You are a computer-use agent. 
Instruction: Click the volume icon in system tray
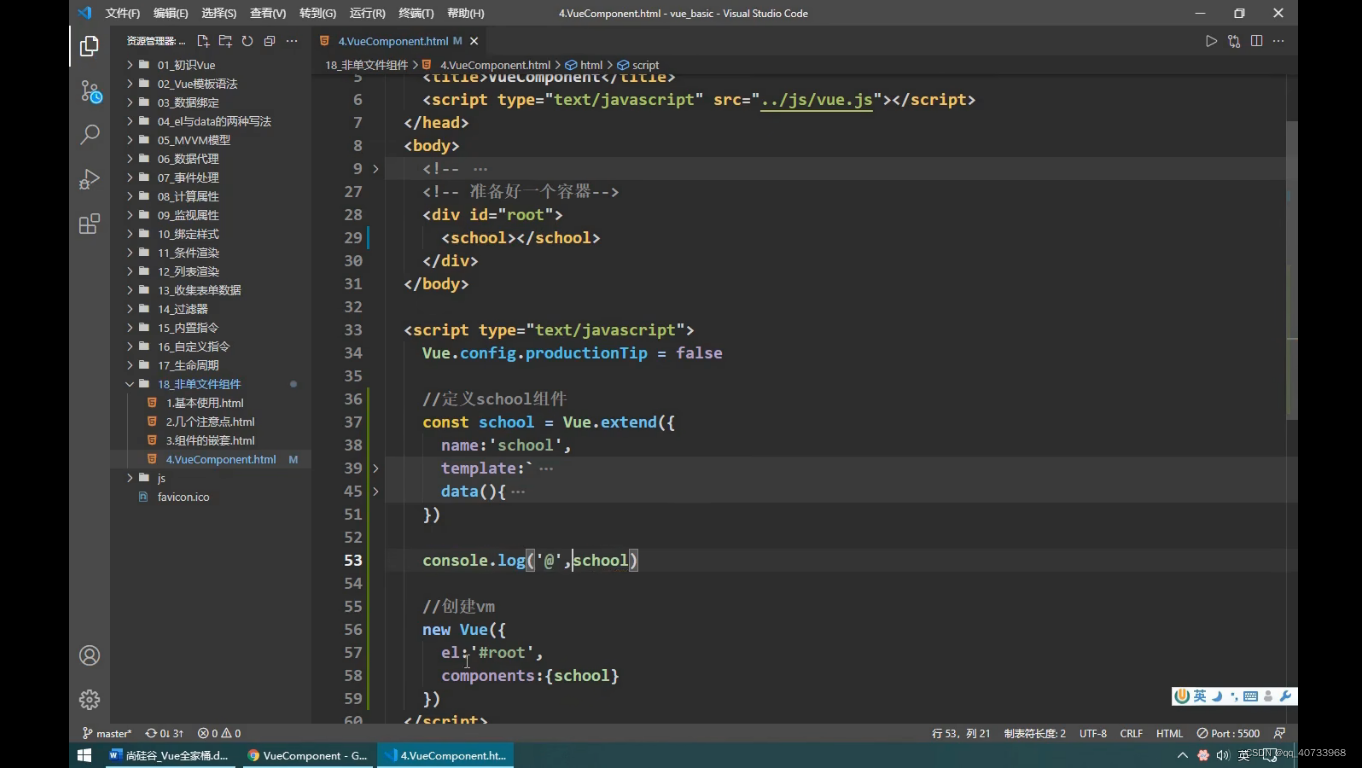[x=1222, y=755]
